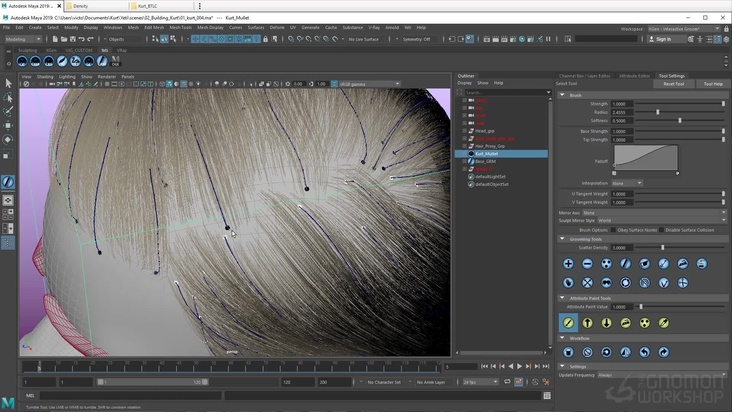Click the mirror triangle workflow icon
Image resolution: width=732 pixels, height=412 pixels.
coord(625,352)
